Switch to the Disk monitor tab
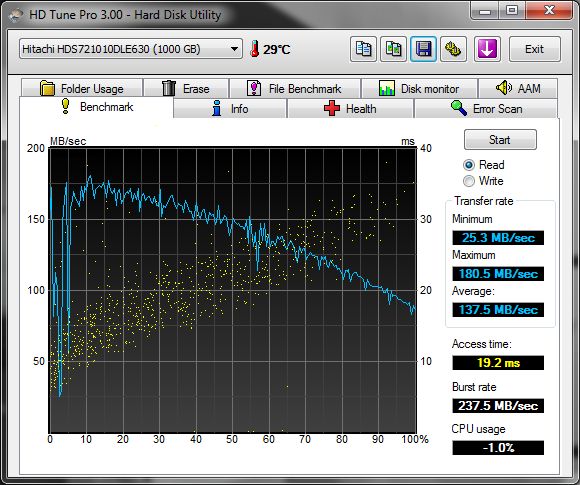 [419, 88]
